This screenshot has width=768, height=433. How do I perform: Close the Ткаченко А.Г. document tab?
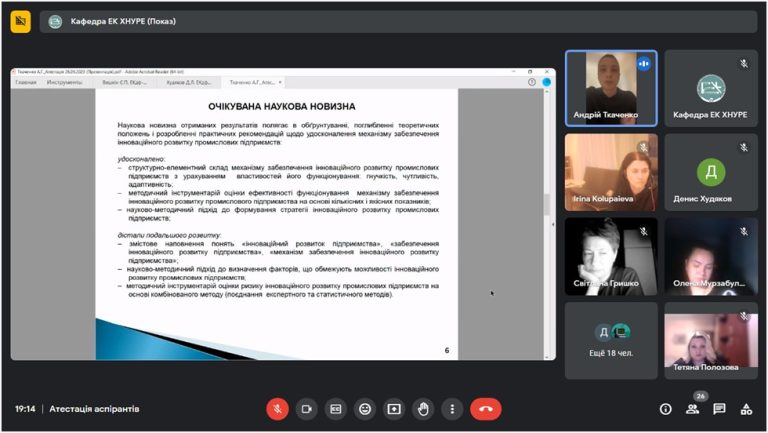tap(280, 82)
